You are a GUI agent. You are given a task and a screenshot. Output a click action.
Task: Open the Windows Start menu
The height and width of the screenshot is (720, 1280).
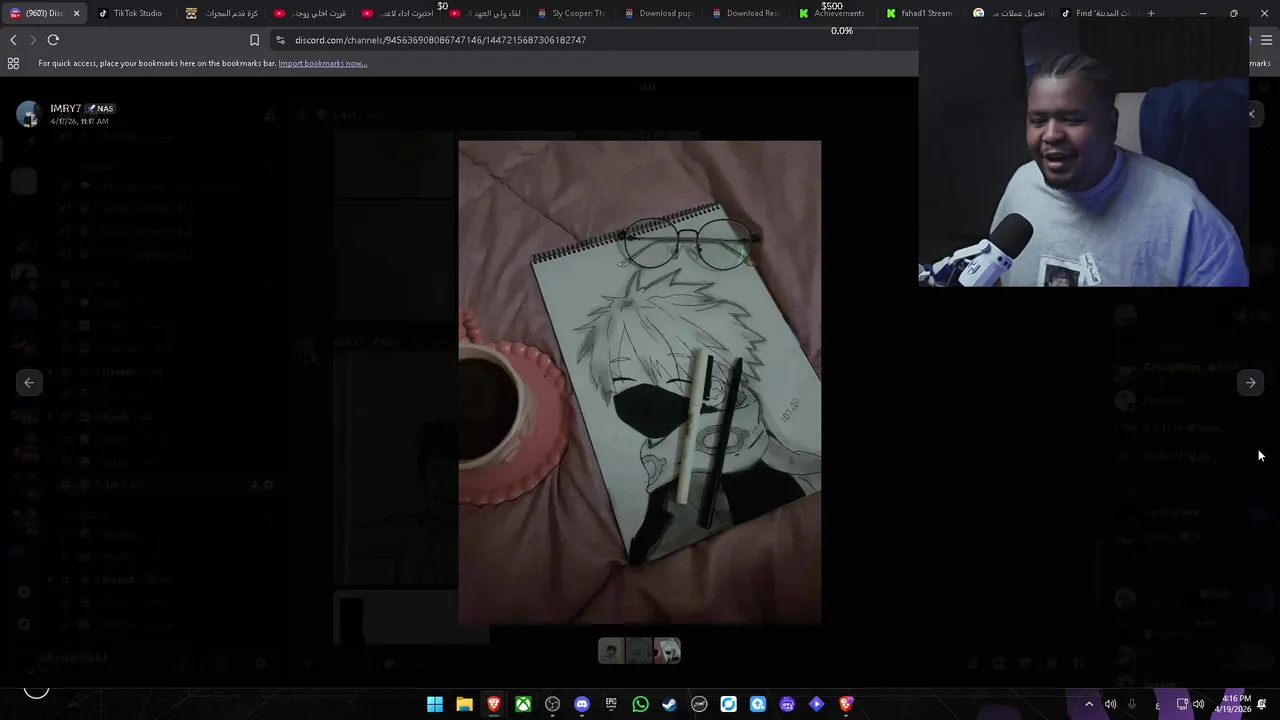pyautogui.click(x=435, y=704)
